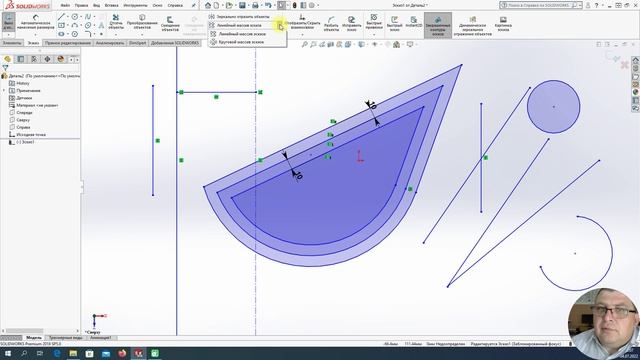640x360 pixels.
Task: Toggle the Instant2D button
Action: pos(413,22)
